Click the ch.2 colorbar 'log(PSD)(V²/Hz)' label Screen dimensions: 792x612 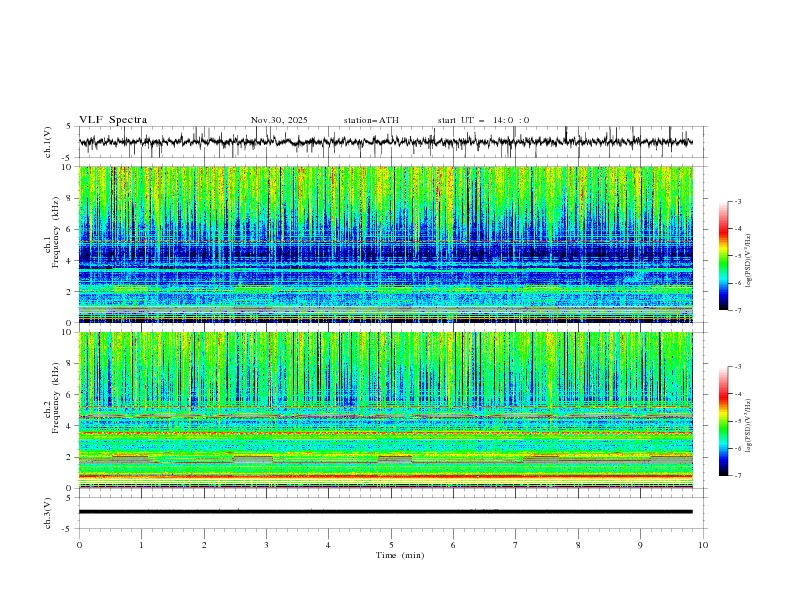pyautogui.click(x=748, y=426)
